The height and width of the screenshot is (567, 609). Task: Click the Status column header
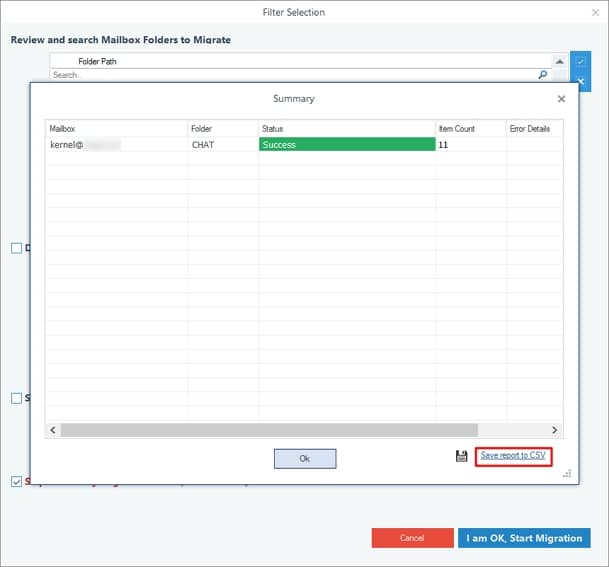click(347, 129)
